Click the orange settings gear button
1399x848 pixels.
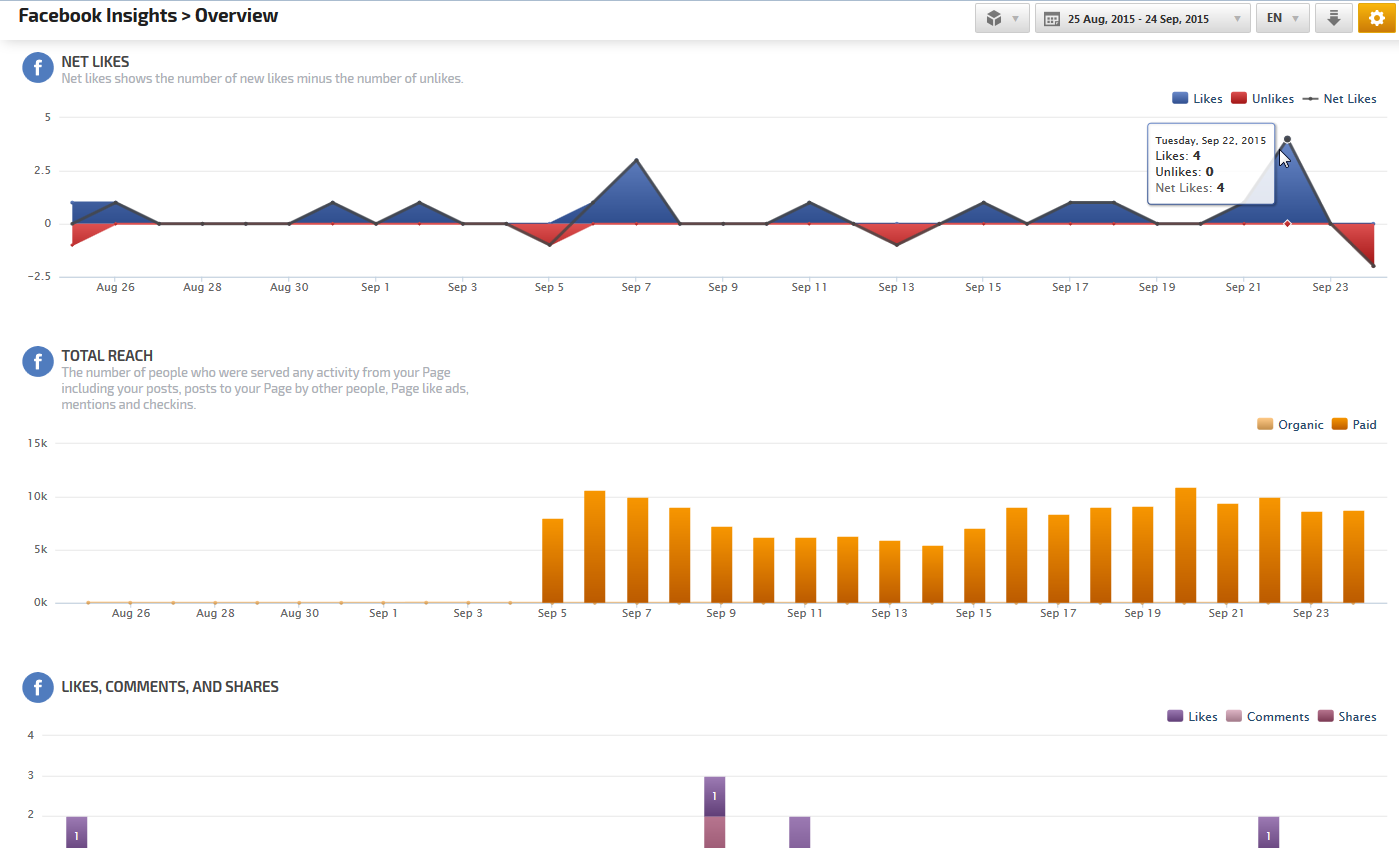(1376, 18)
